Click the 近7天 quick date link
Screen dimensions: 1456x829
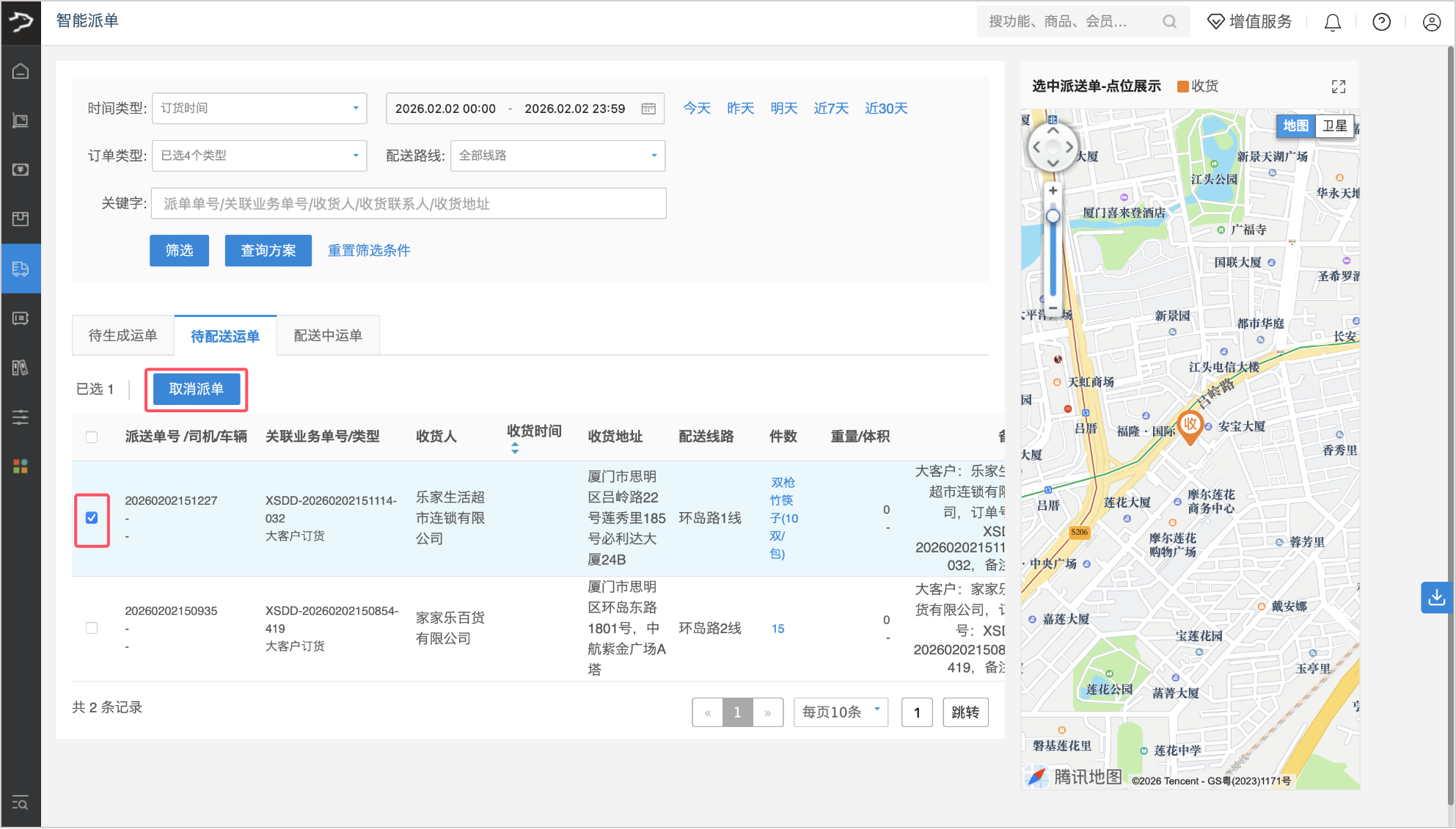pyautogui.click(x=830, y=108)
